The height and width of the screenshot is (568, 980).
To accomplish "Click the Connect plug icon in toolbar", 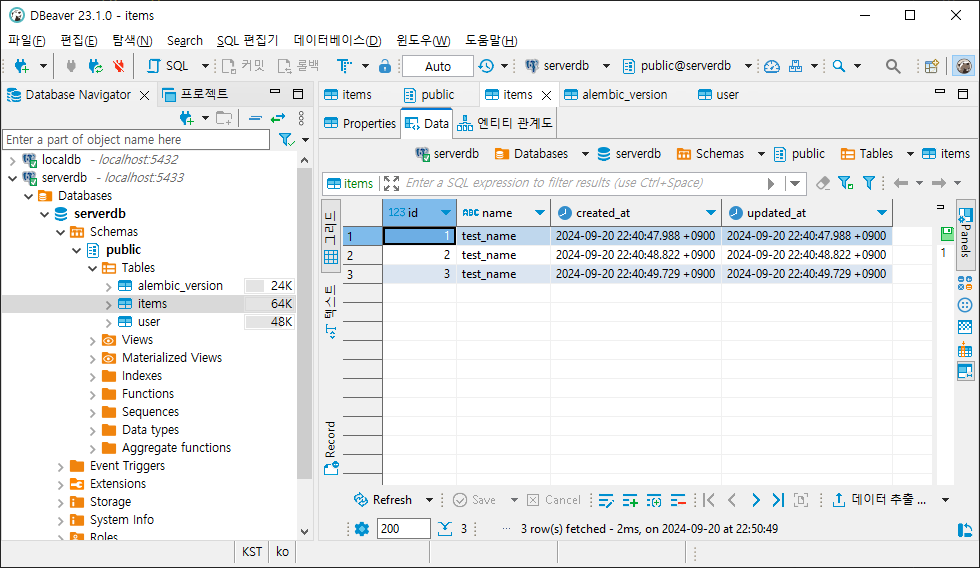I will [71, 66].
